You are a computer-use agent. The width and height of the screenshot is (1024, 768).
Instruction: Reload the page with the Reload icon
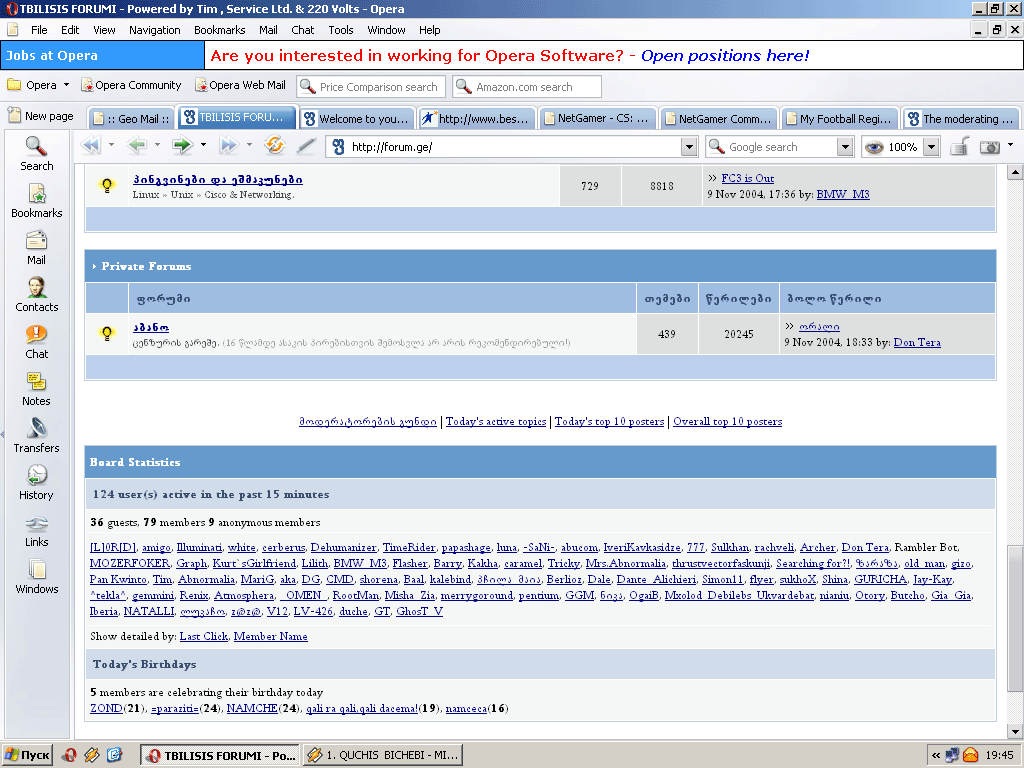pos(275,145)
